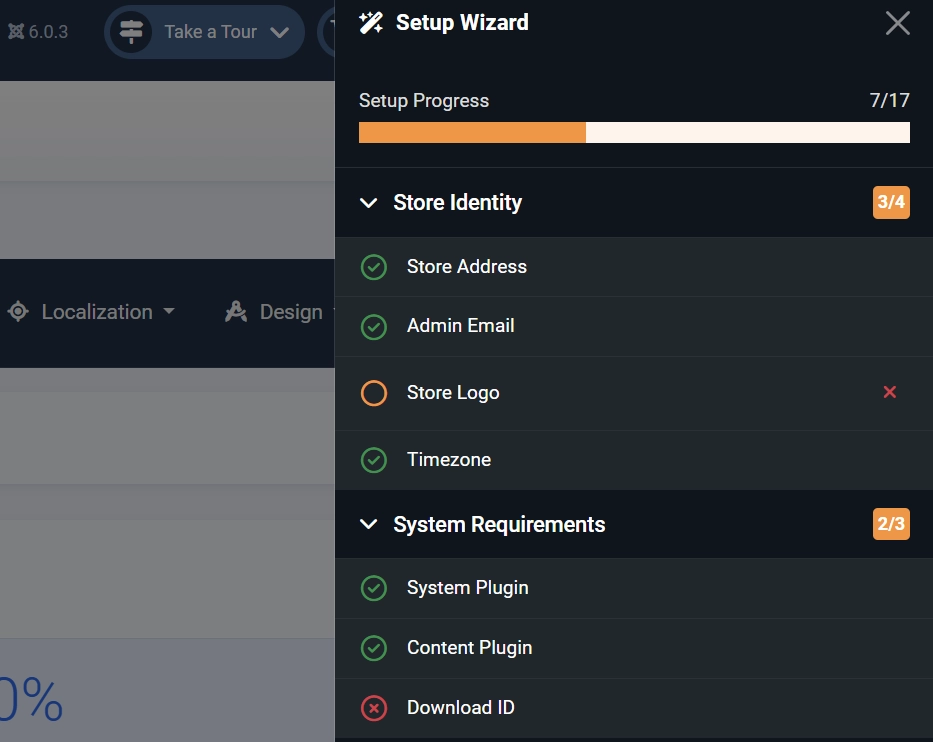Click the Admin Email completed check circle
The image size is (933, 742).
[374, 327]
